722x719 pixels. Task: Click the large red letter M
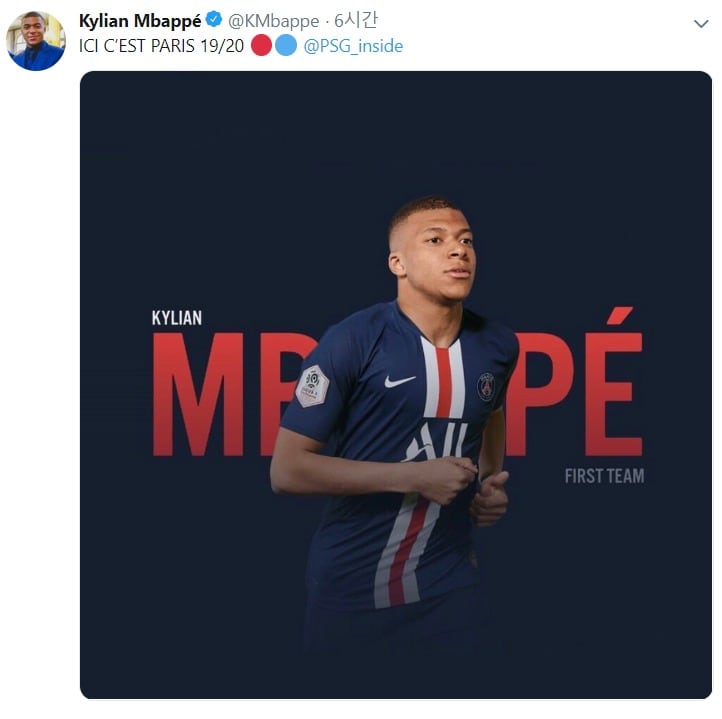point(198,394)
